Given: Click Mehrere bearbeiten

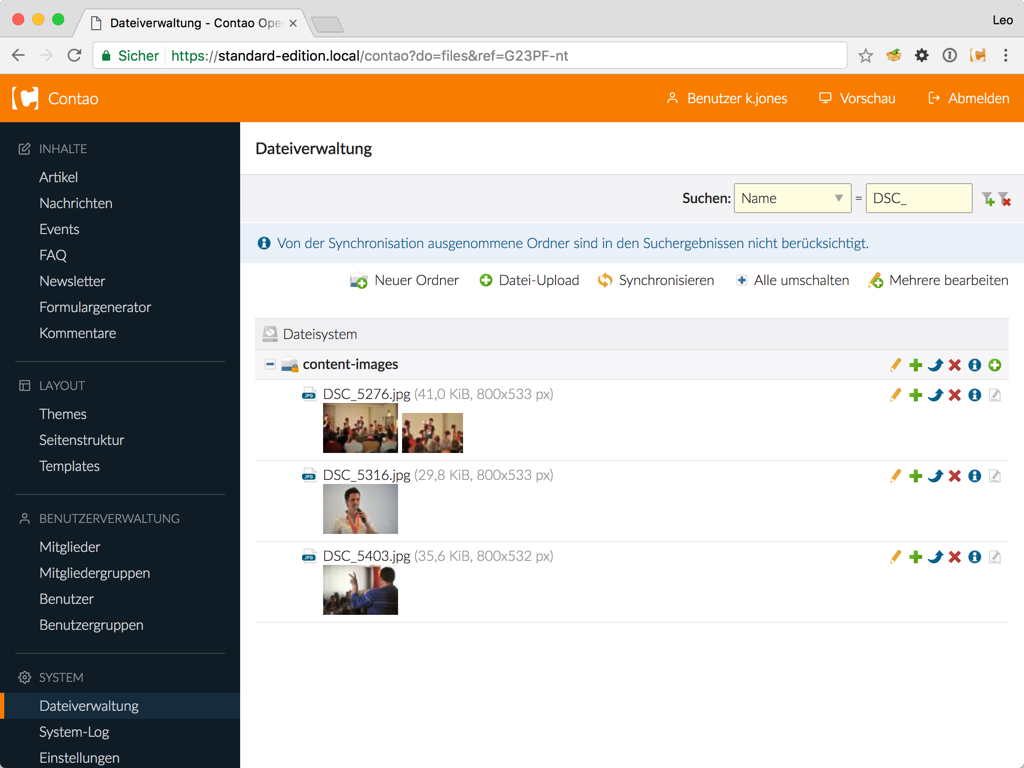Looking at the screenshot, I should pos(938,280).
